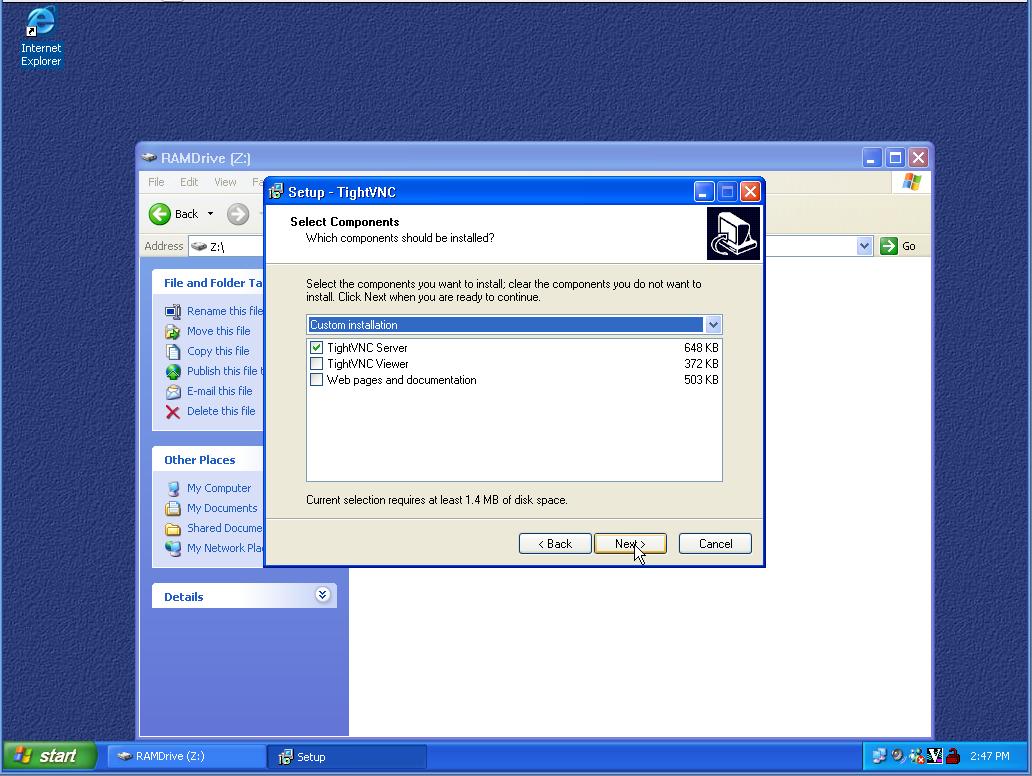This screenshot has width=1032, height=776.
Task: Click E-mail this file envelope icon
Action: pyautogui.click(x=172, y=392)
